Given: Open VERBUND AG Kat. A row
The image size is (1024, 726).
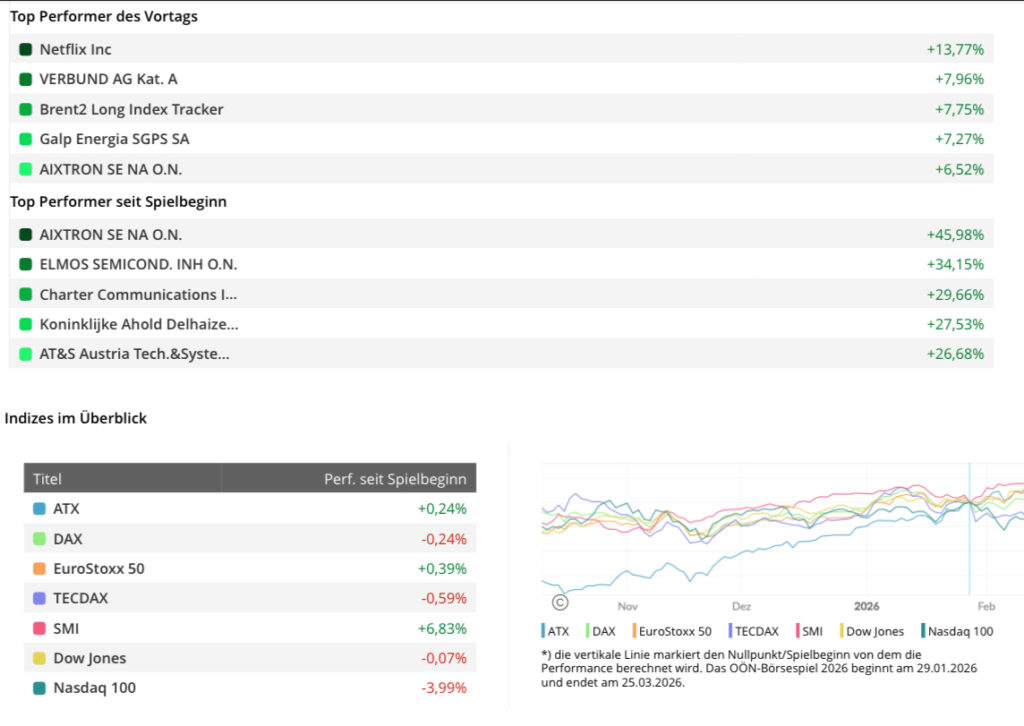Looking at the screenshot, I should click(x=108, y=79).
